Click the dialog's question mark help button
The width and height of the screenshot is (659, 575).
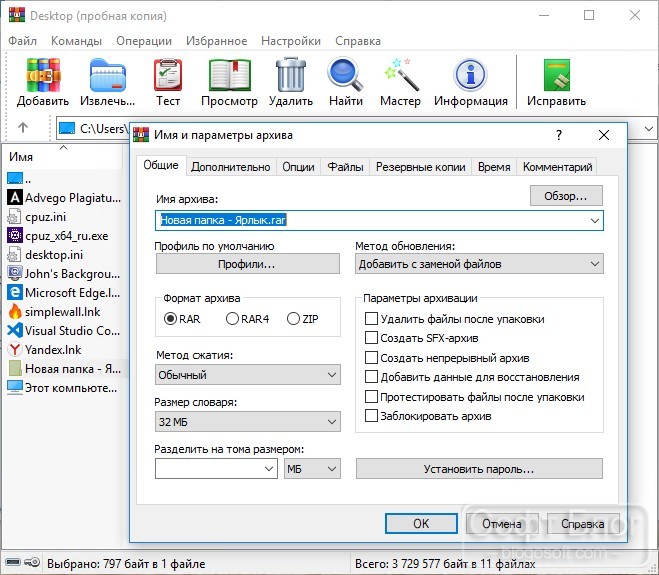point(559,135)
